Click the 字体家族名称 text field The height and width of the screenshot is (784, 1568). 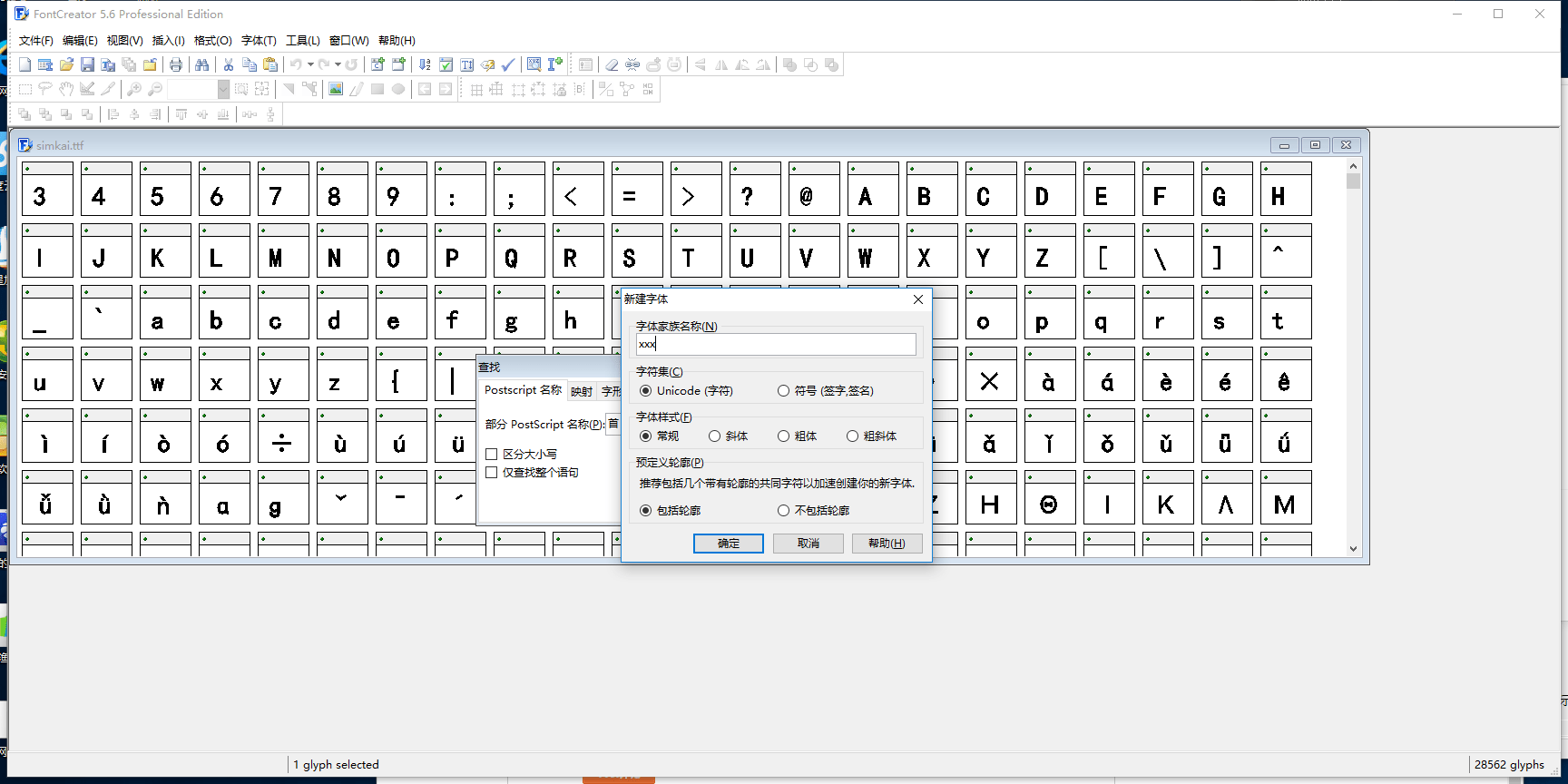tap(776, 345)
